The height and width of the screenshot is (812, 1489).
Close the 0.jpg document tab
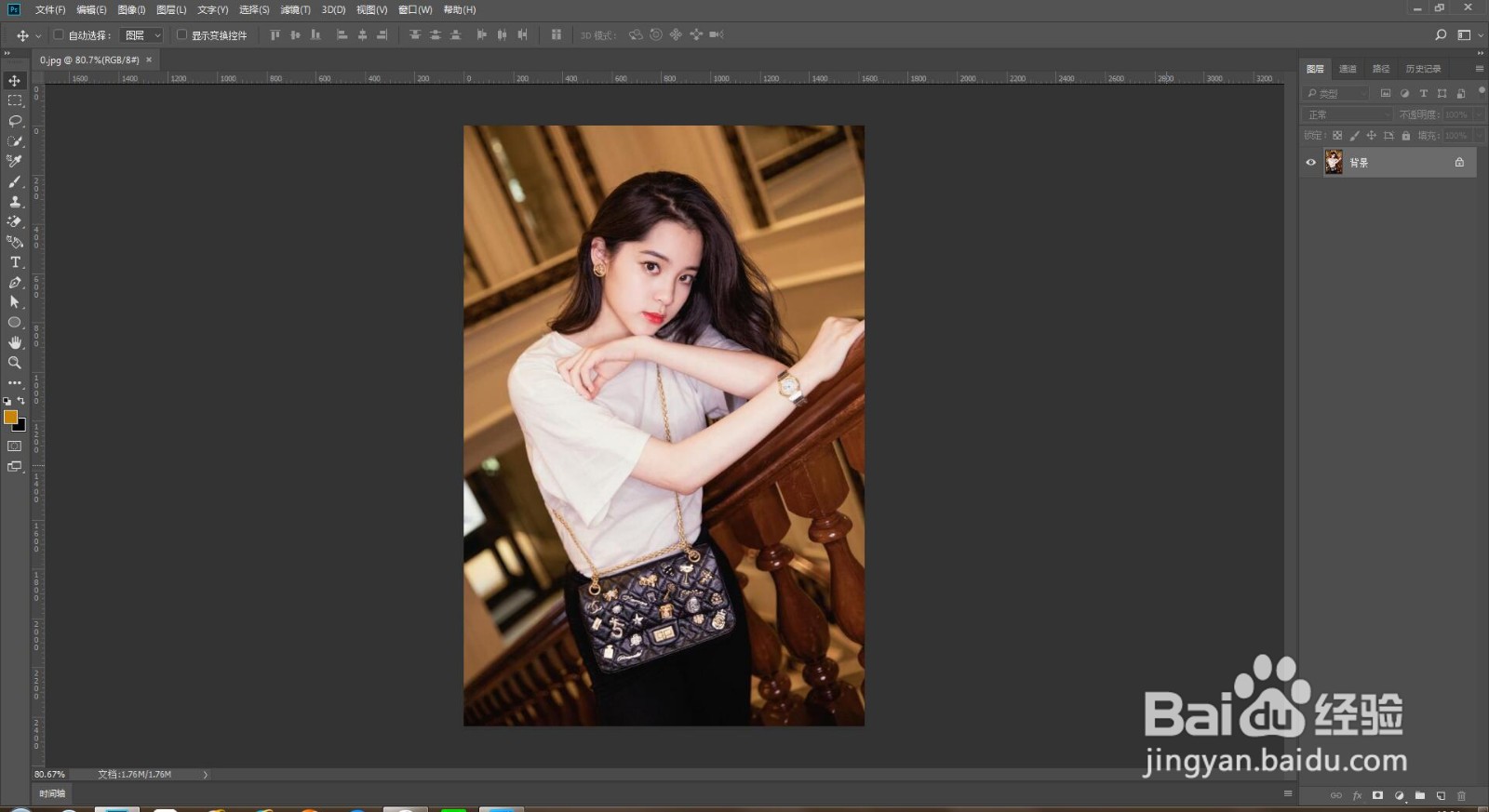[x=149, y=60]
